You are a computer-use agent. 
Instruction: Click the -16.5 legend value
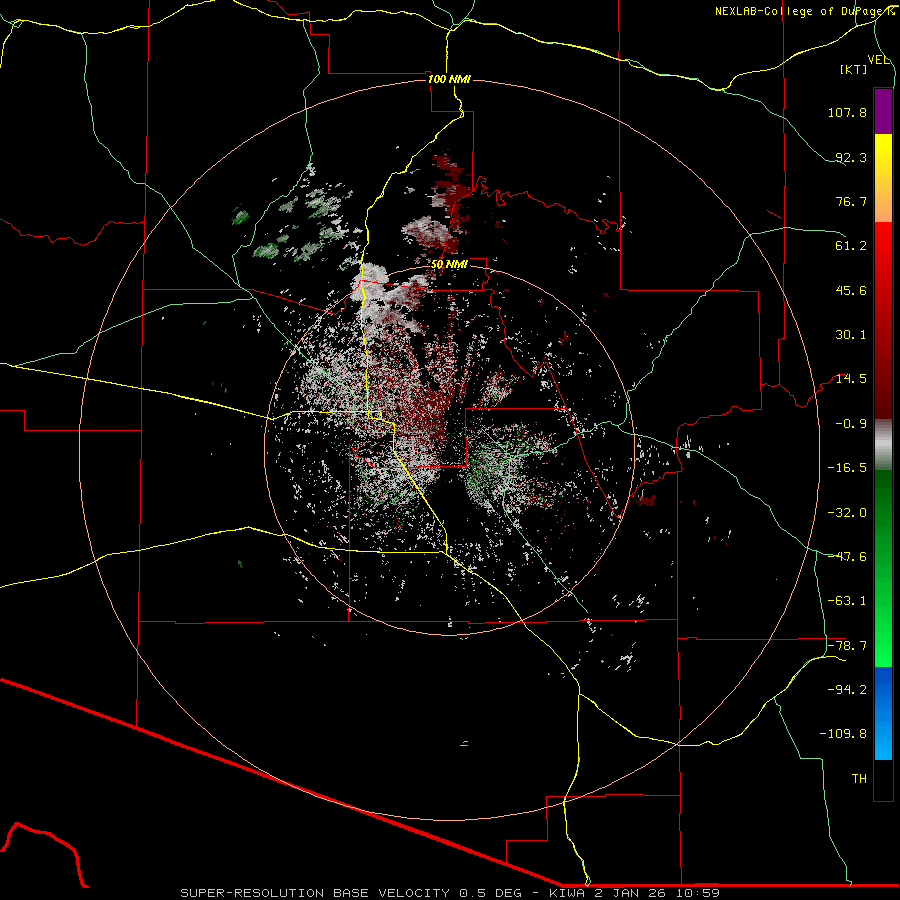tap(847, 468)
